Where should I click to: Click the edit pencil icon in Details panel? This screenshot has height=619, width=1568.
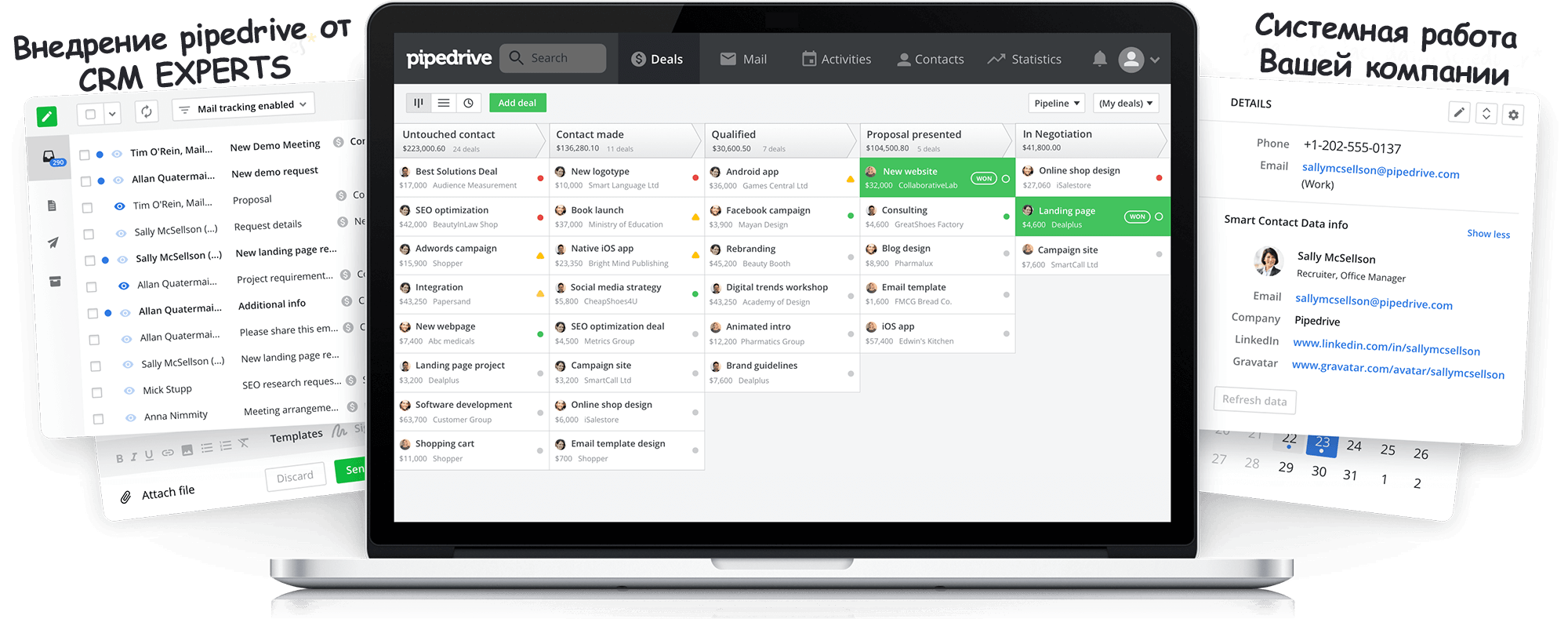click(1459, 112)
